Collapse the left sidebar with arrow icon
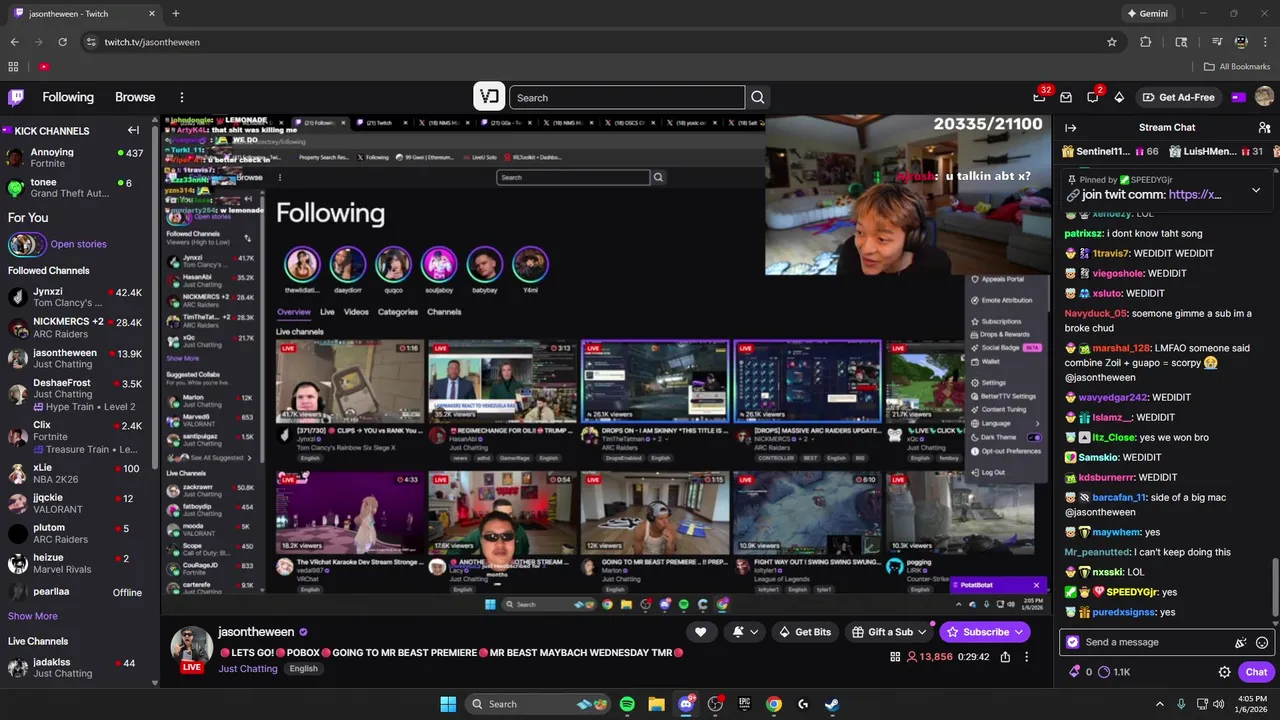 133,130
